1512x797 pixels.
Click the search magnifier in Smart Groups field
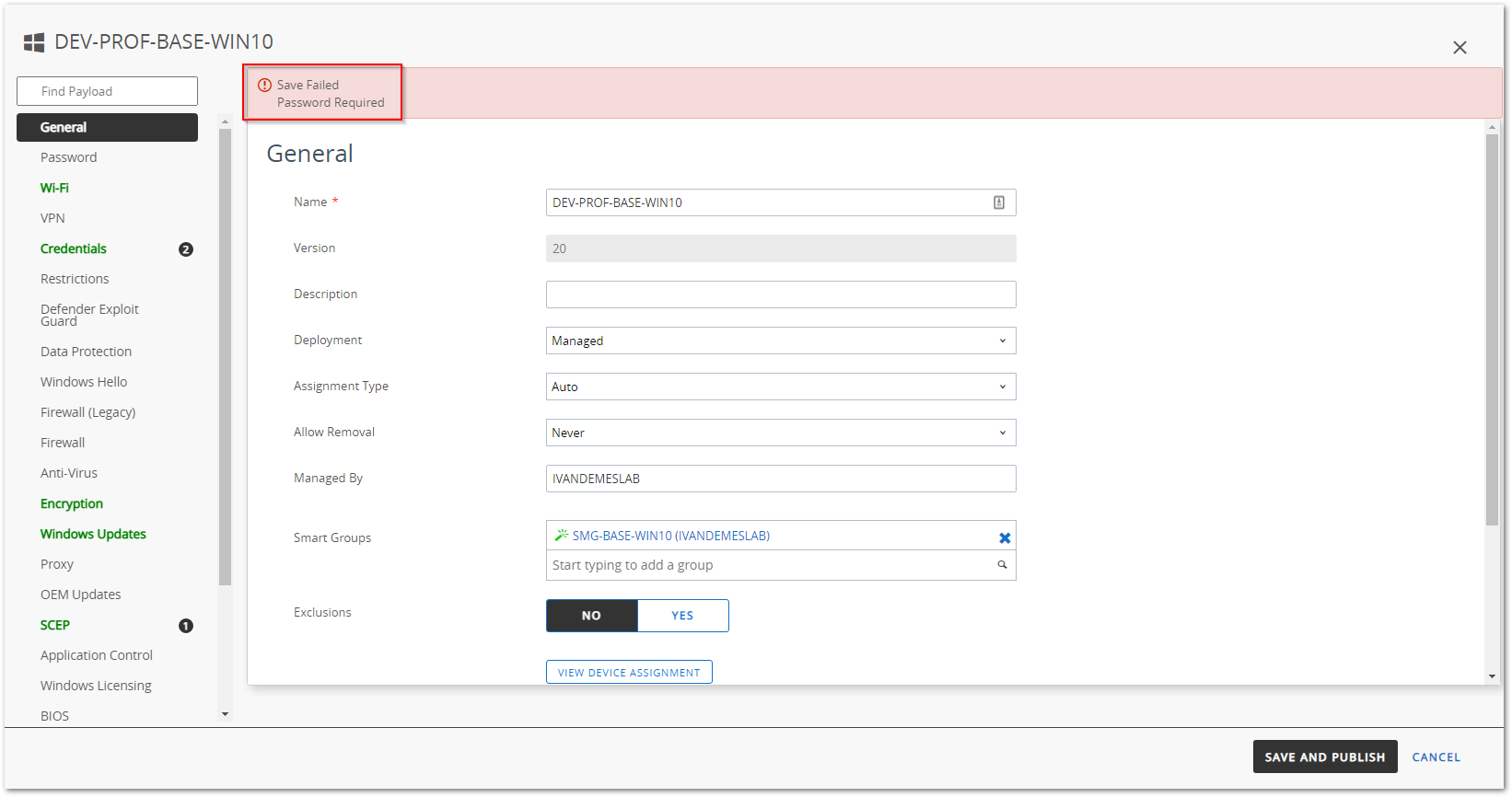pos(1002,565)
